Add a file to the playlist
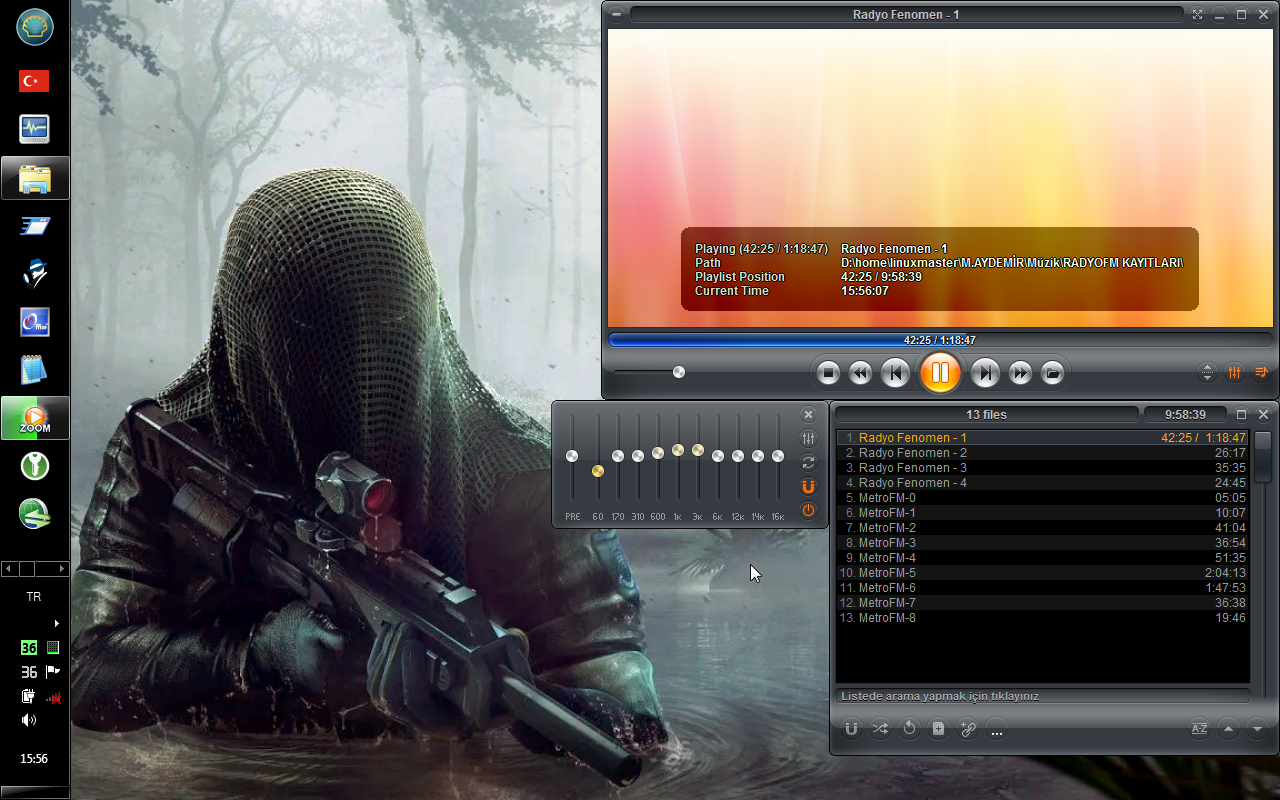The image size is (1280, 800). click(x=938, y=729)
